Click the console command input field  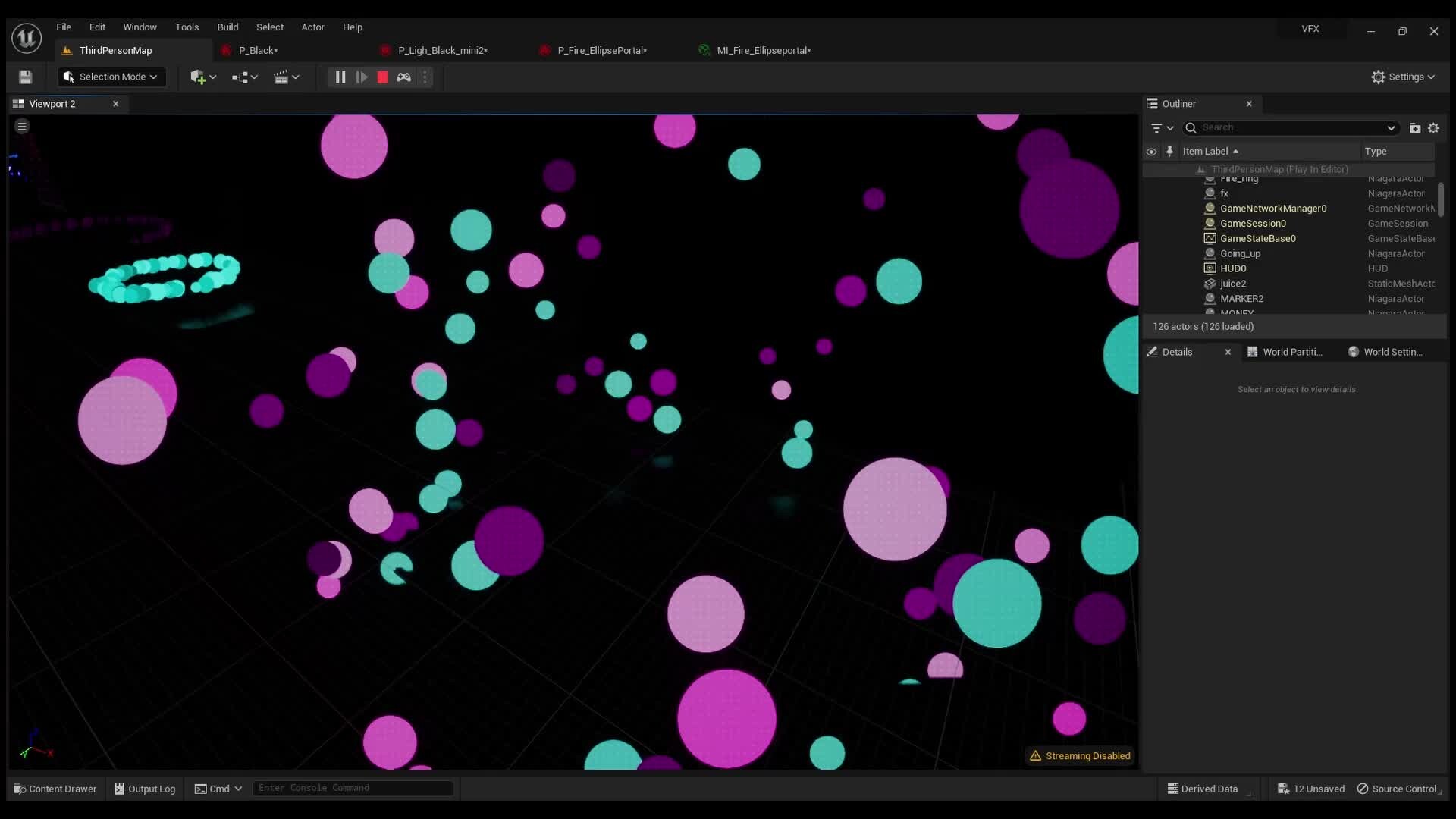pyautogui.click(x=352, y=788)
